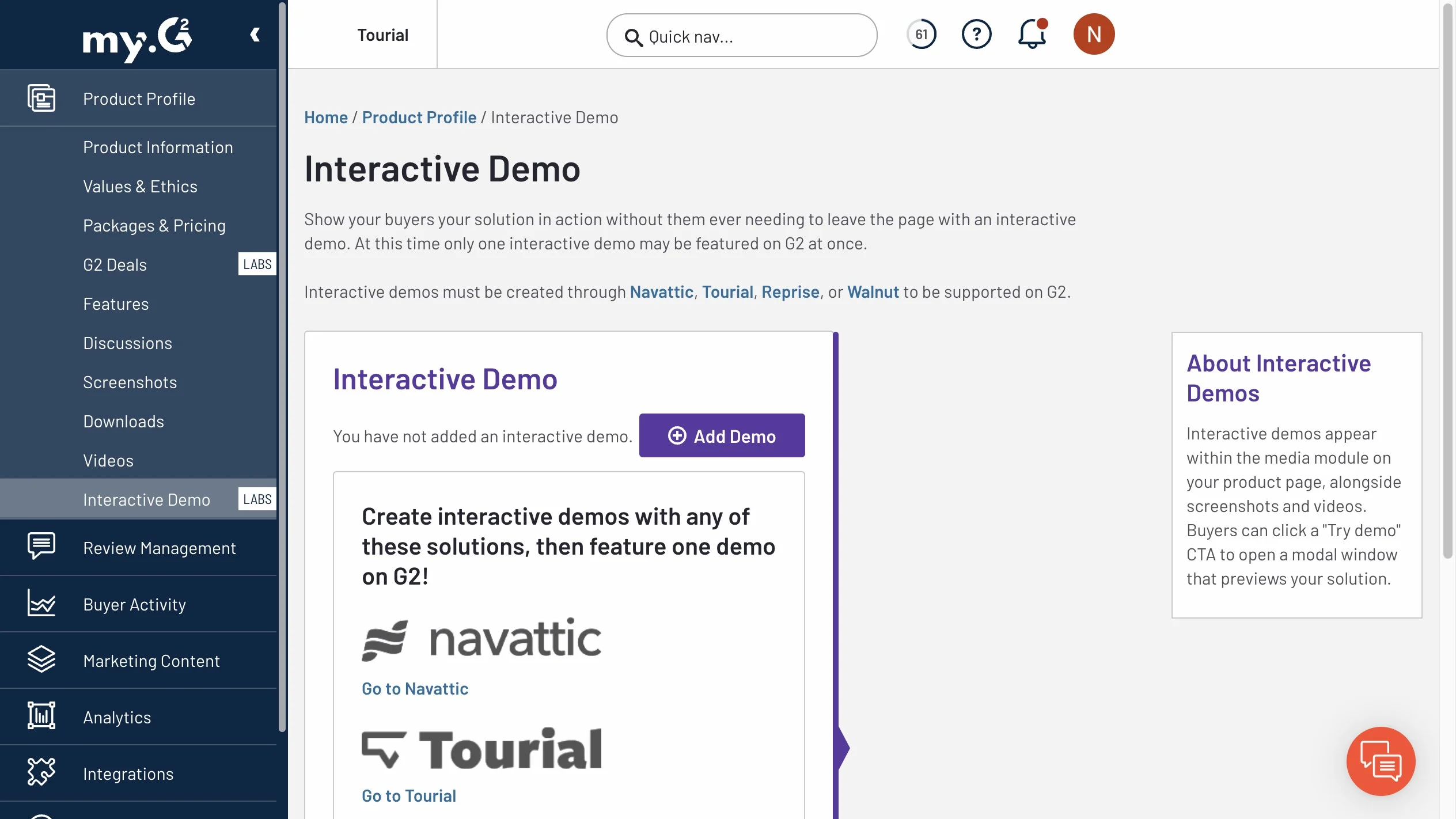Open Screenshots in sidebar

tap(130, 382)
